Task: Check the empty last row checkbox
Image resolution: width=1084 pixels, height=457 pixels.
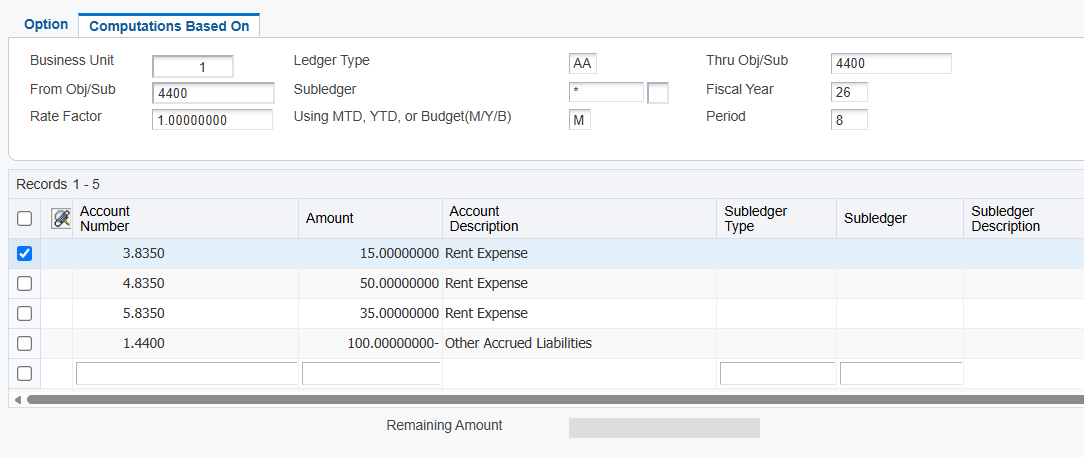Action: pos(24,373)
